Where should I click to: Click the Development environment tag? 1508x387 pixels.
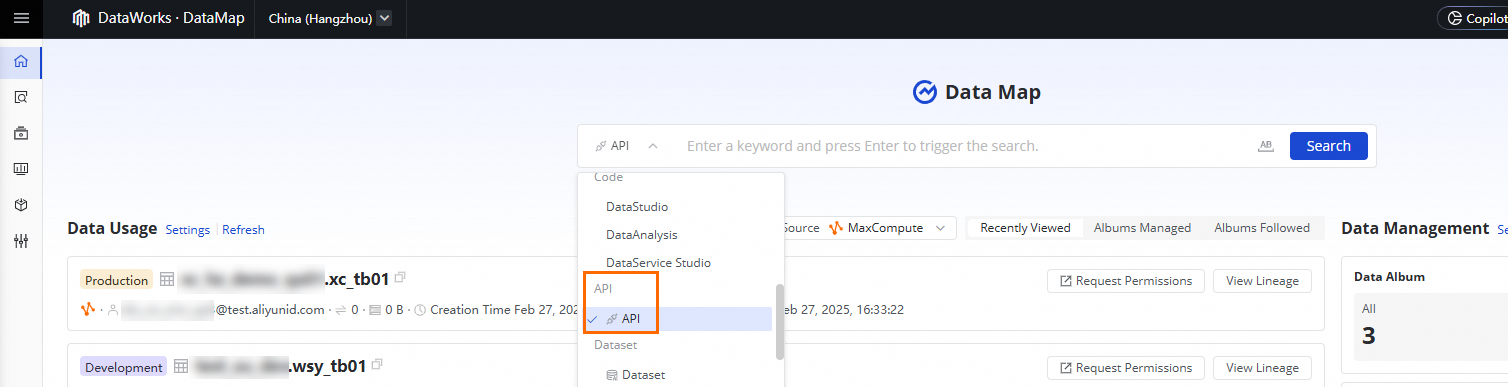click(x=123, y=367)
